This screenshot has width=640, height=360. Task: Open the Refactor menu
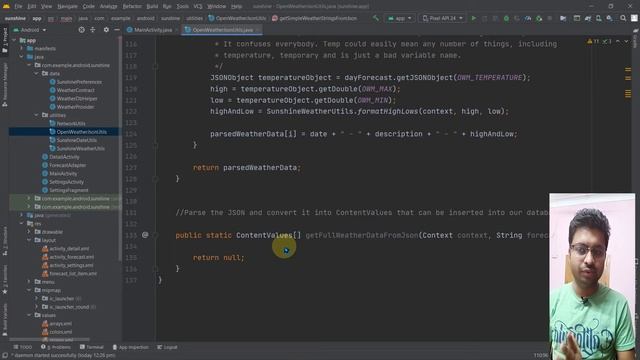[132, 7]
